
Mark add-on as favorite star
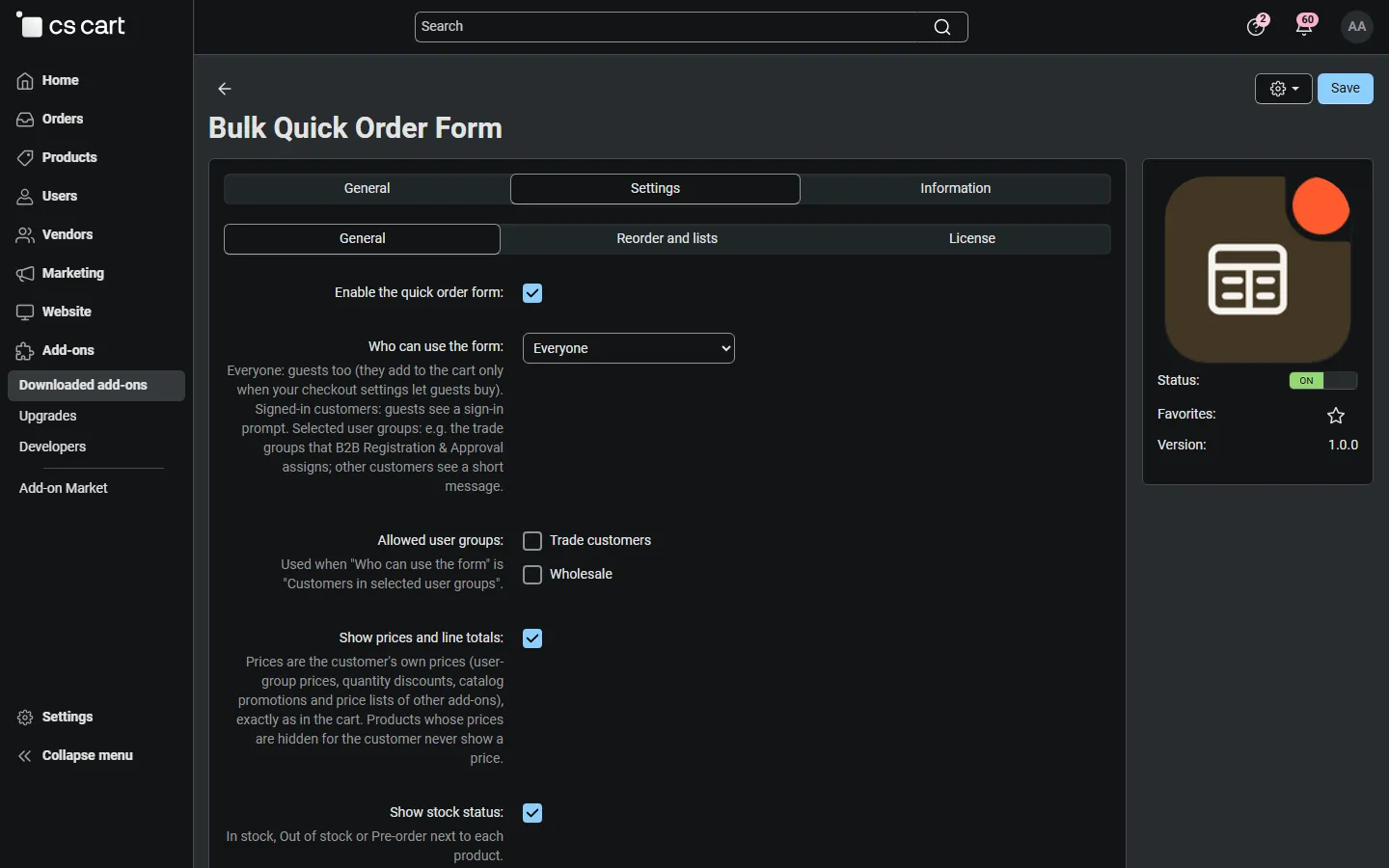(1336, 416)
